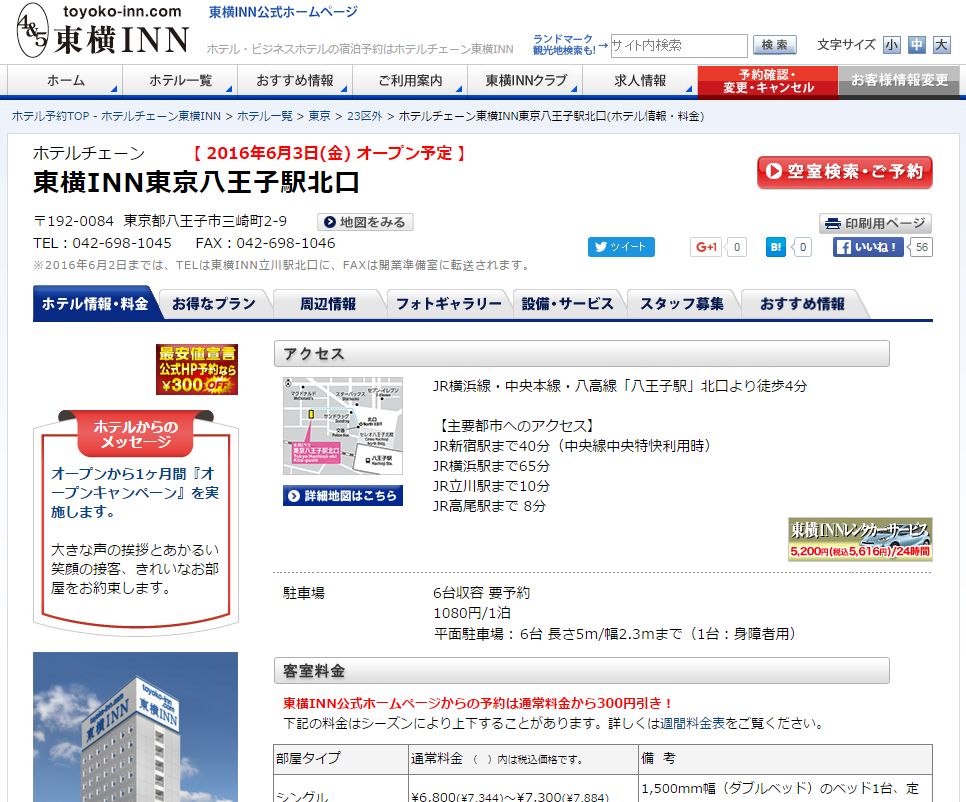Click the JR新宿駅まで40分 line
Viewport: 966px width, 802px height.
click(x=572, y=445)
